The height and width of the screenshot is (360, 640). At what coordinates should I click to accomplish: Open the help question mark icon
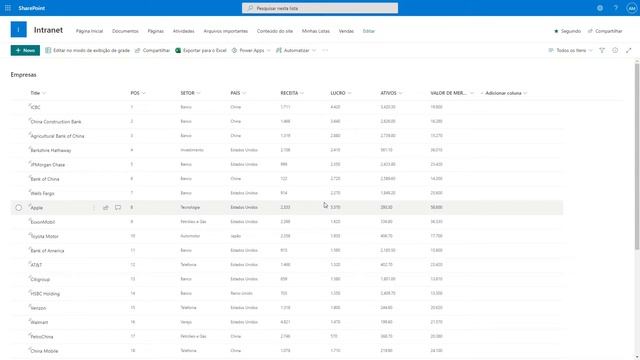pyautogui.click(x=616, y=8)
